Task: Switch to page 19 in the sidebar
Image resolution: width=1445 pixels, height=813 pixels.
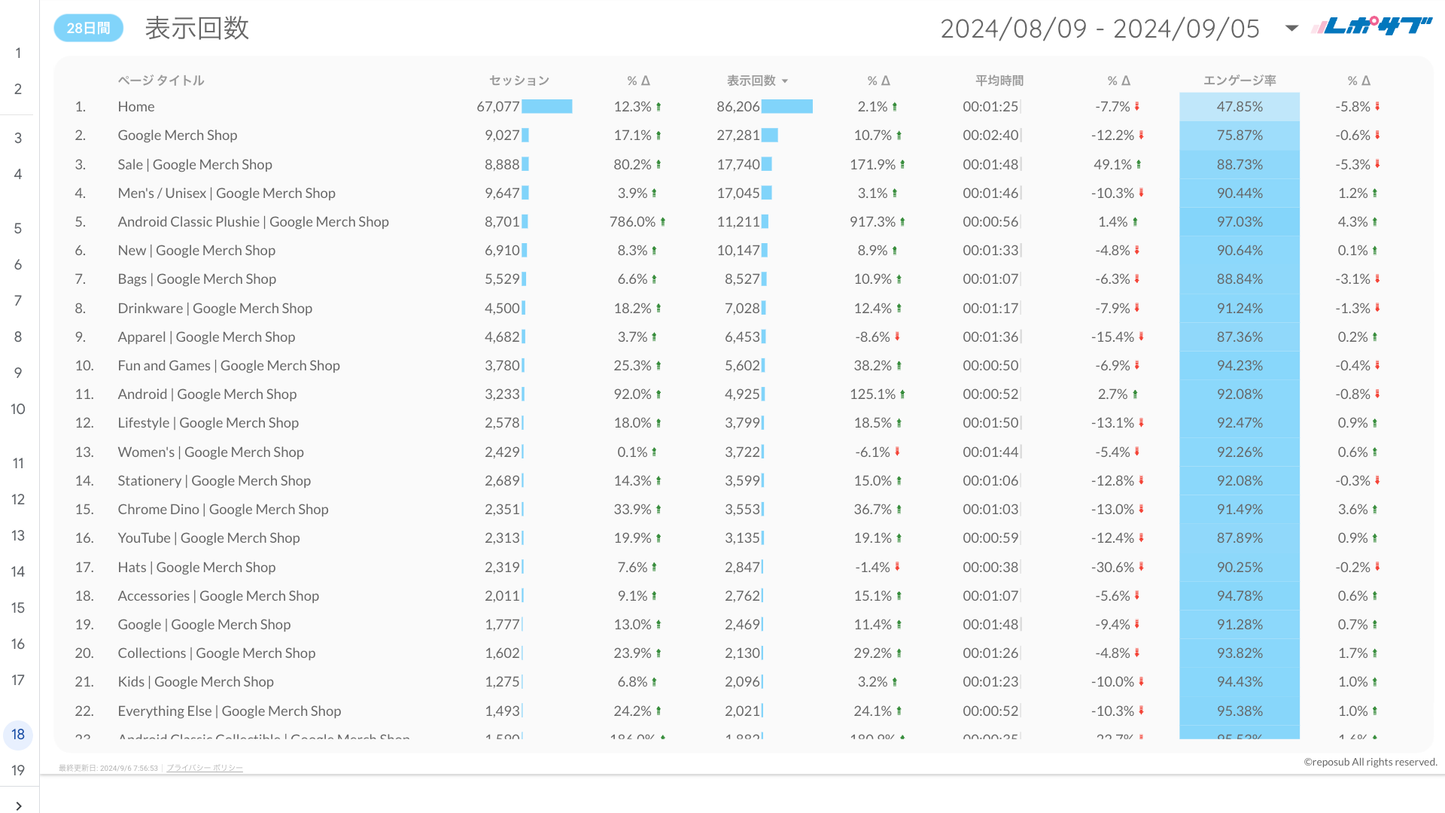Action: point(18,770)
